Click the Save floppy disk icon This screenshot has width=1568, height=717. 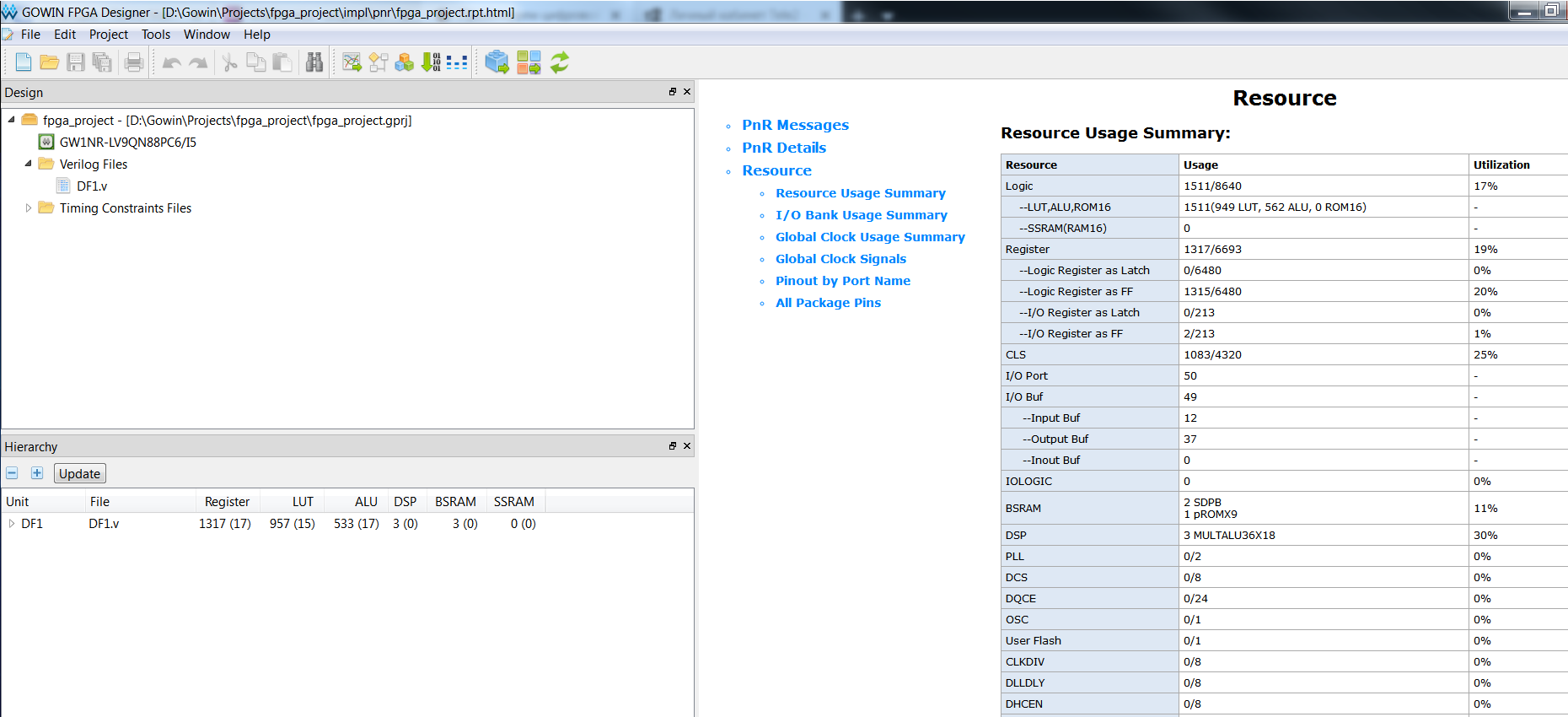point(76,62)
